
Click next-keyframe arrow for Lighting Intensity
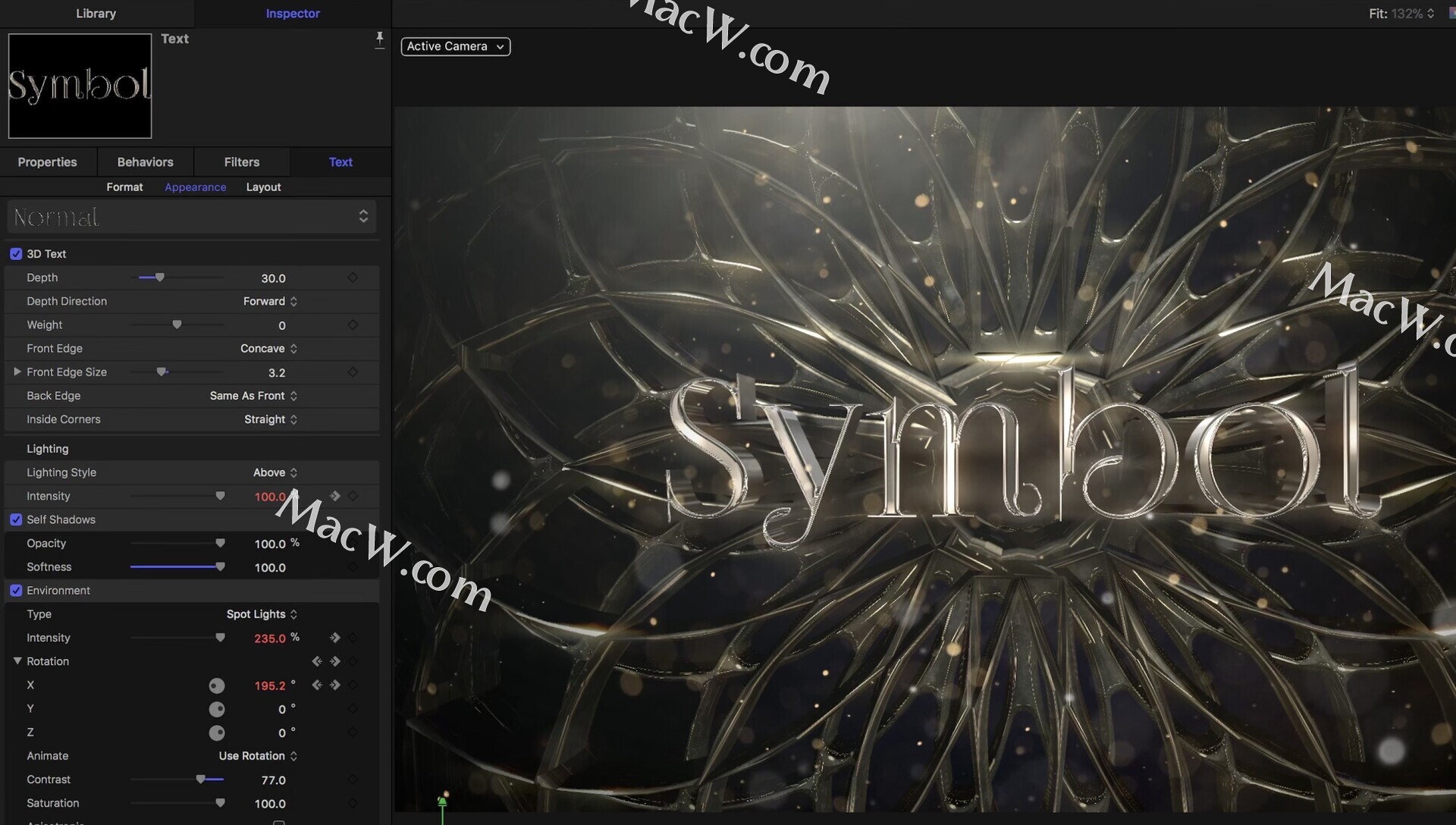(334, 496)
